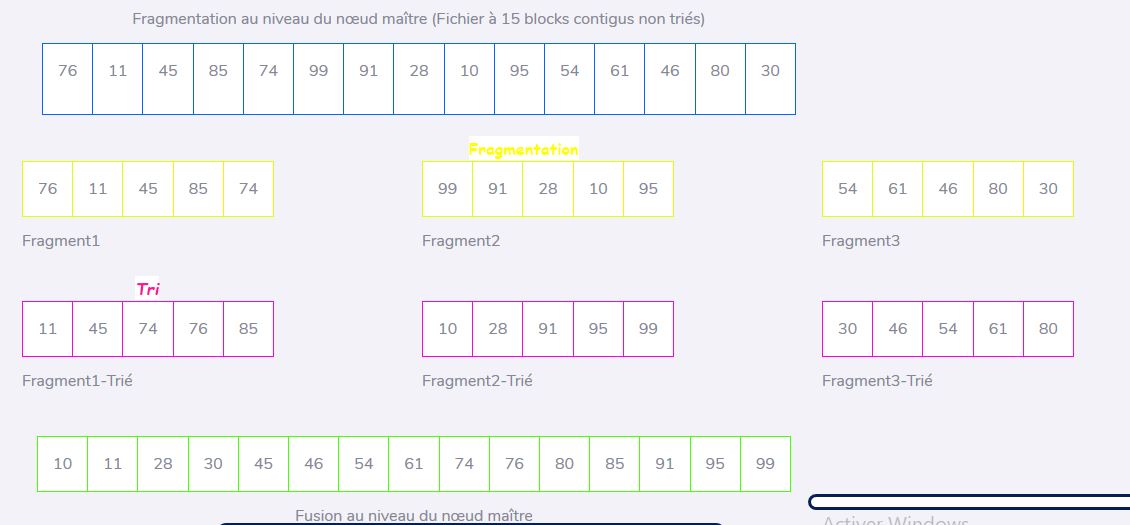Click the yellow Fragmentation label
1130x525 pixels.
pos(523,149)
